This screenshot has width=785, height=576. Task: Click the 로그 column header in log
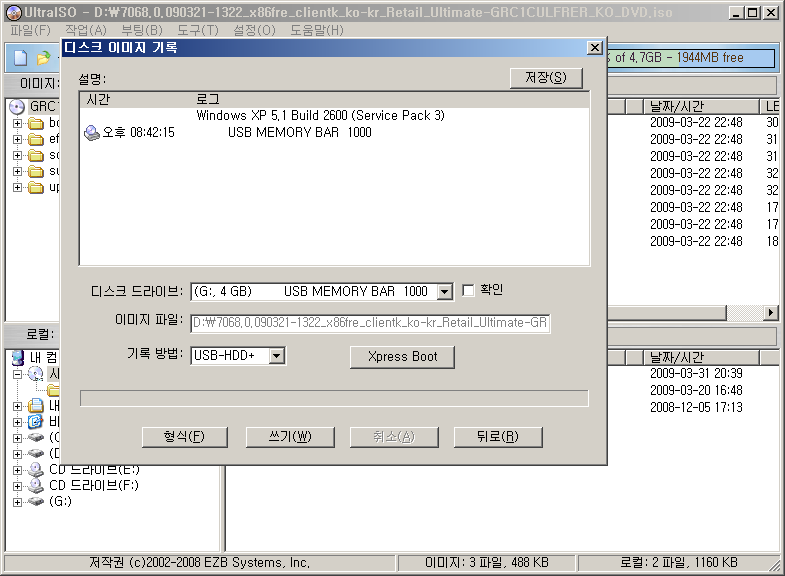pyautogui.click(x=391, y=100)
